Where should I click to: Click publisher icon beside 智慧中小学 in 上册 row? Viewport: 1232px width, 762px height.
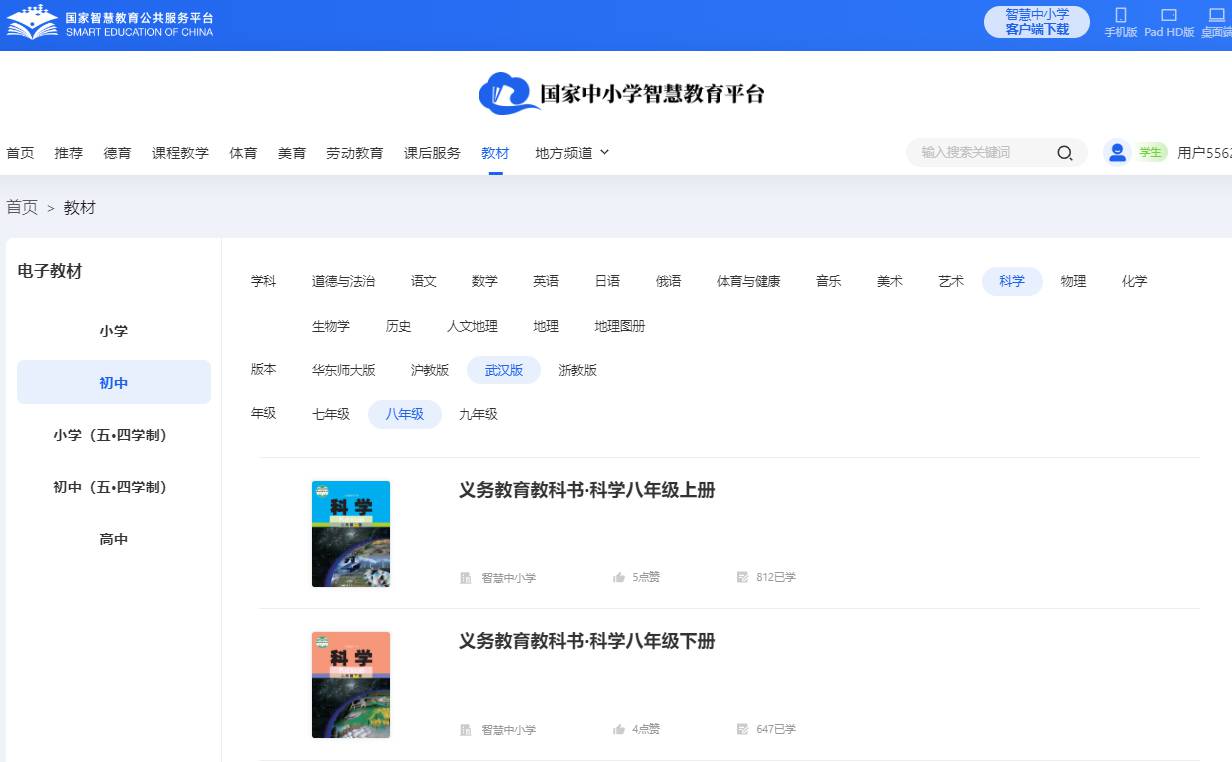pos(465,577)
